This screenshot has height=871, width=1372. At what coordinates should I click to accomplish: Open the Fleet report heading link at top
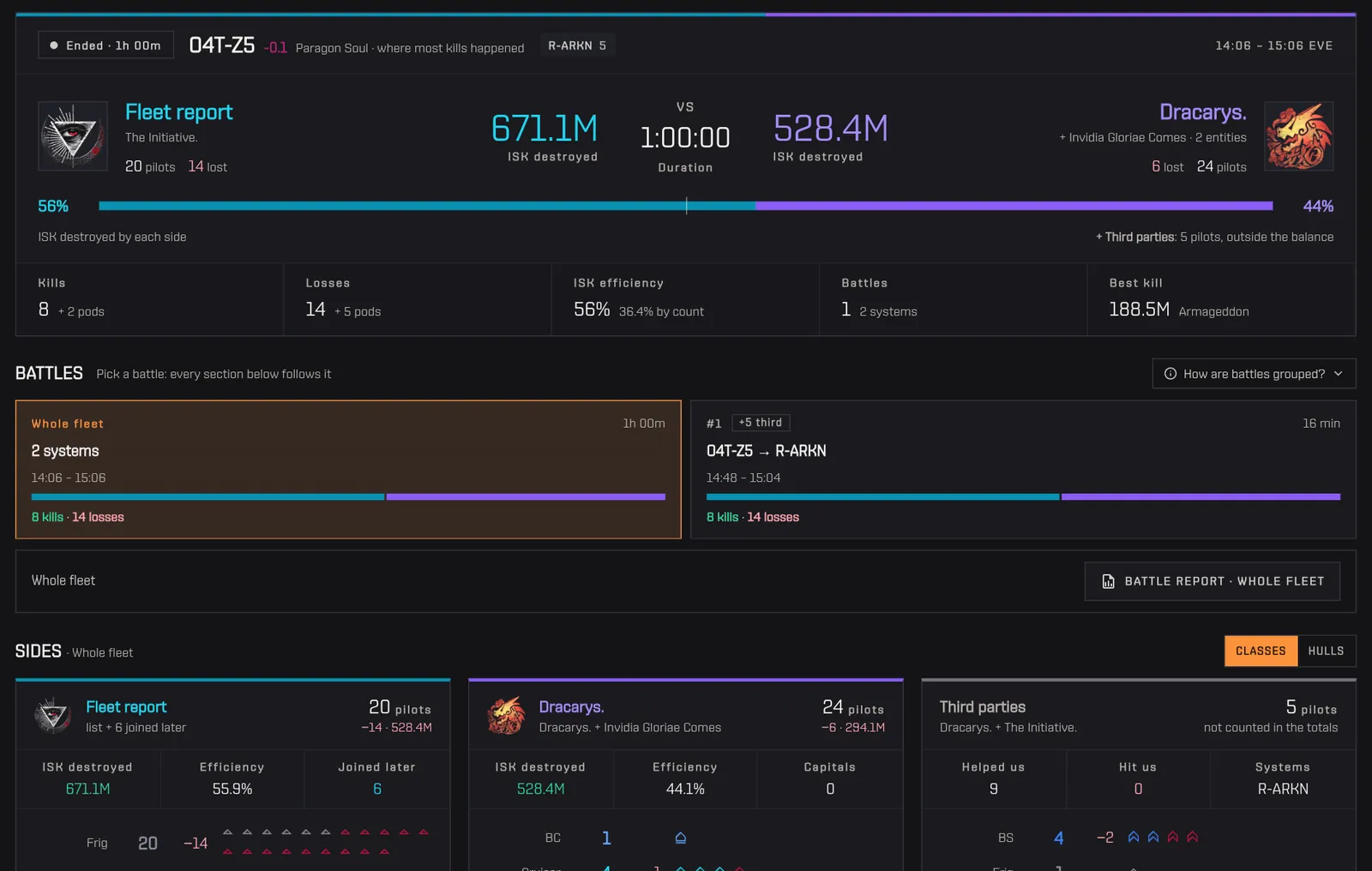178,112
